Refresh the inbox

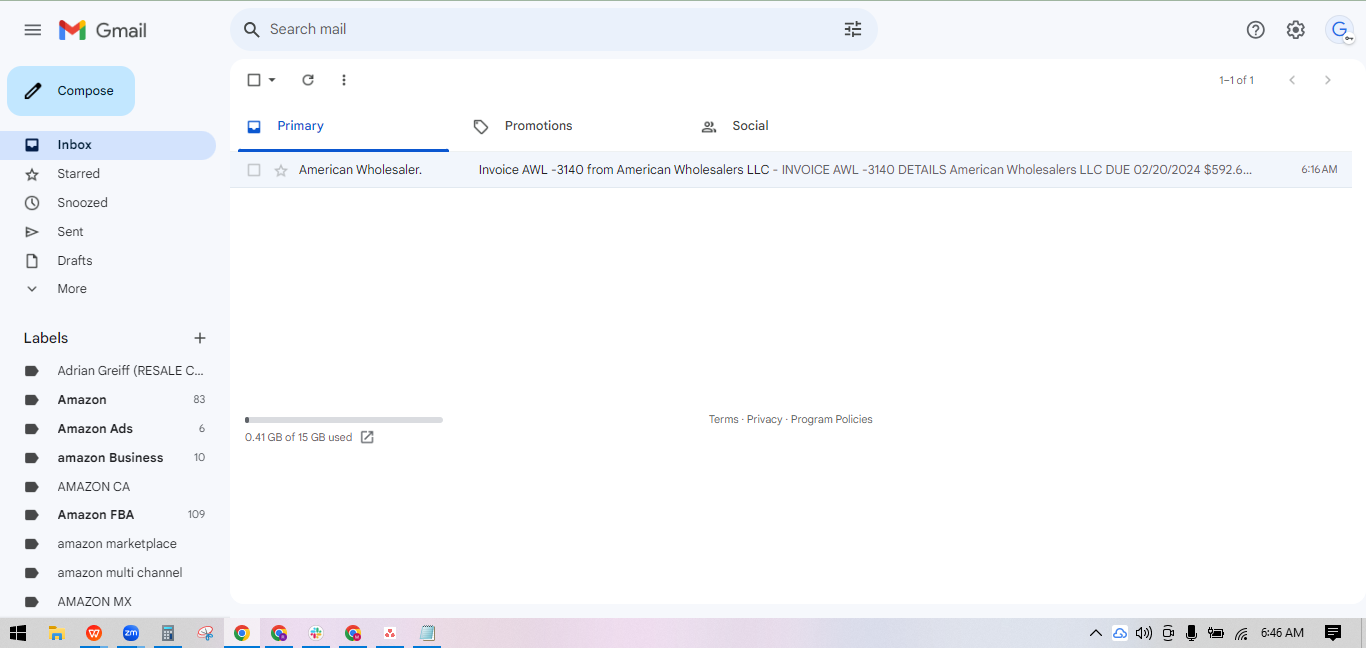(x=308, y=80)
